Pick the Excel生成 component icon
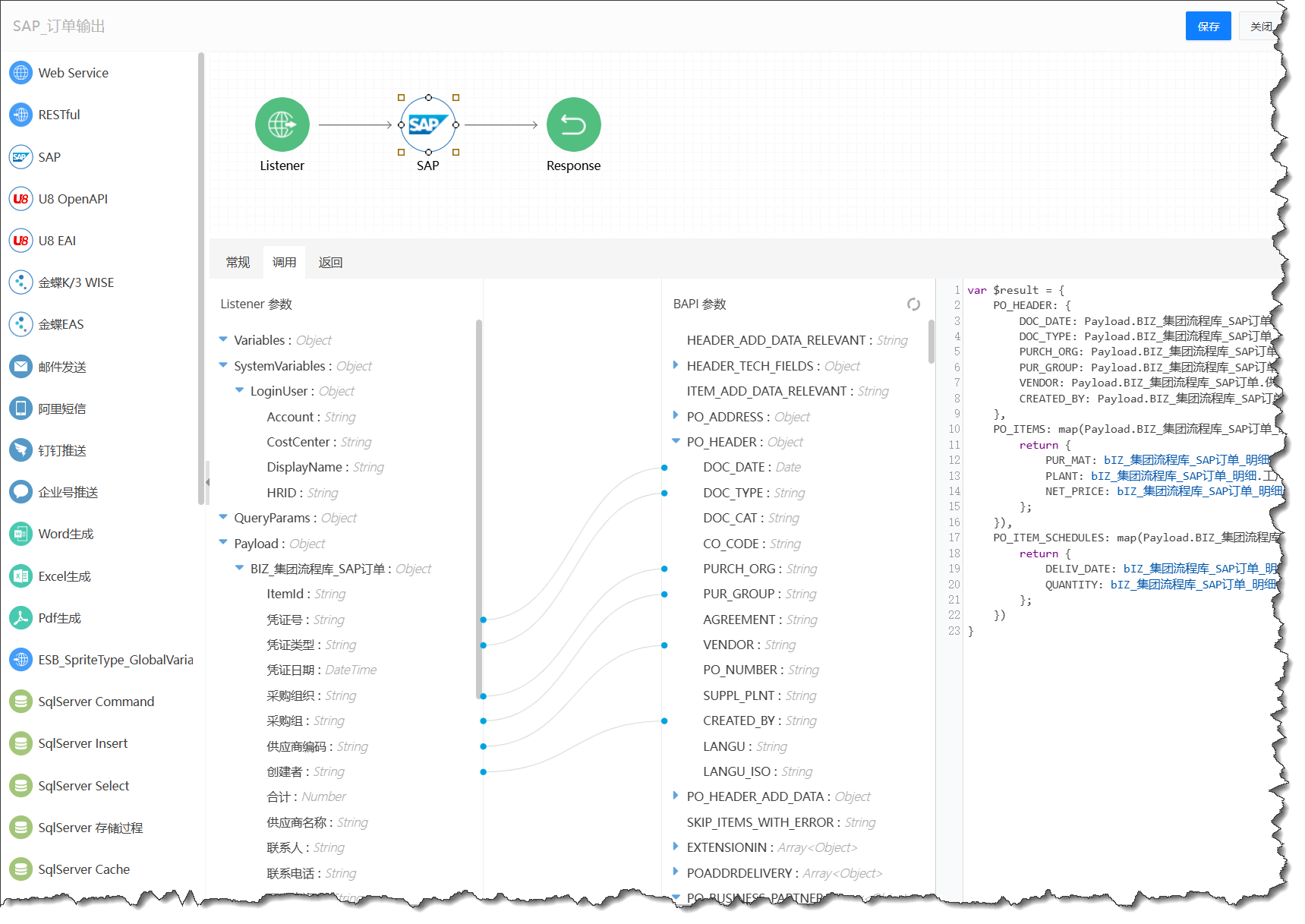 coord(20,576)
